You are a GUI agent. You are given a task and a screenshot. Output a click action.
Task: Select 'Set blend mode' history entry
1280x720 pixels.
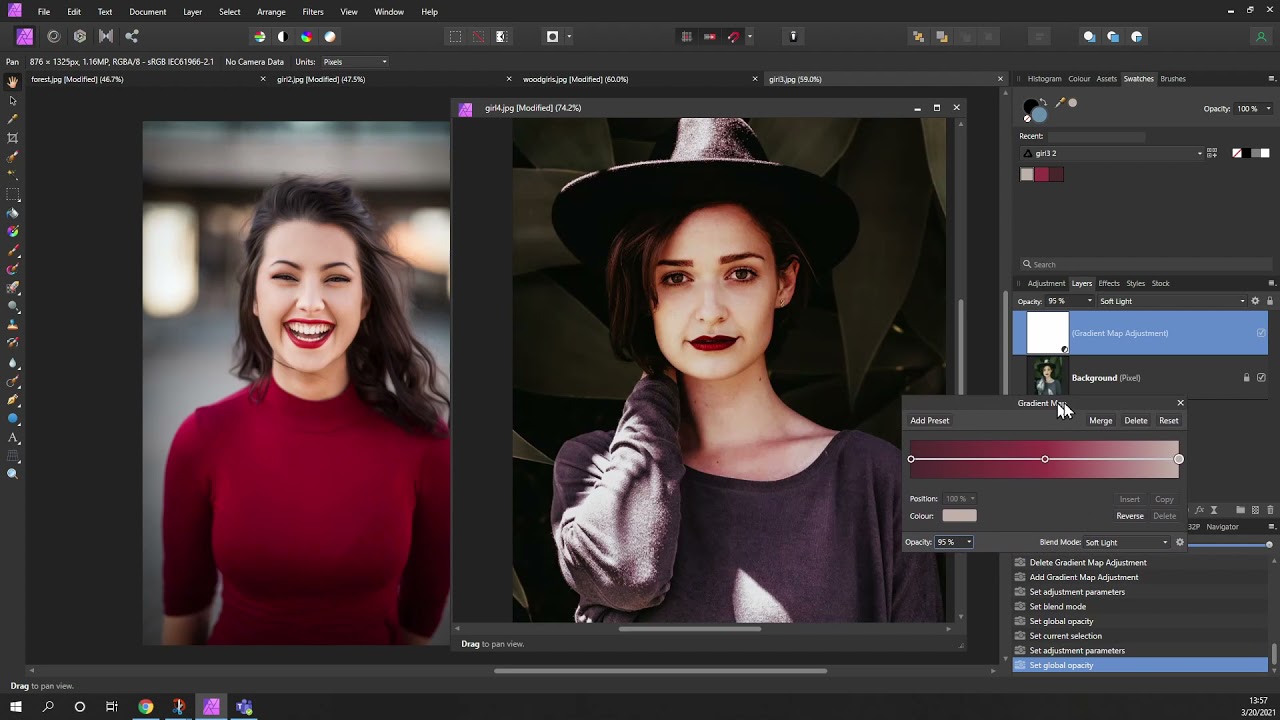click(x=1058, y=606)
